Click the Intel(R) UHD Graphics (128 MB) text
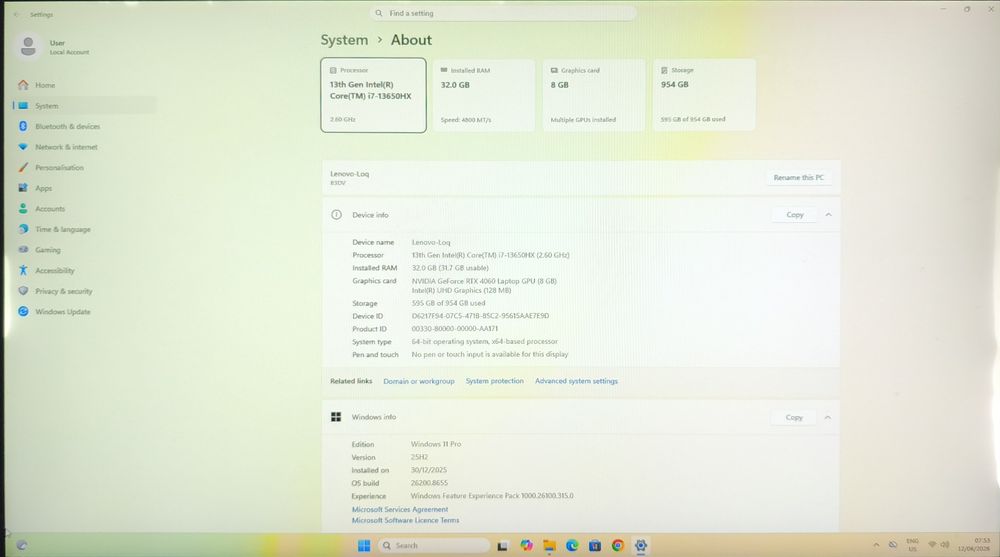 461,290
